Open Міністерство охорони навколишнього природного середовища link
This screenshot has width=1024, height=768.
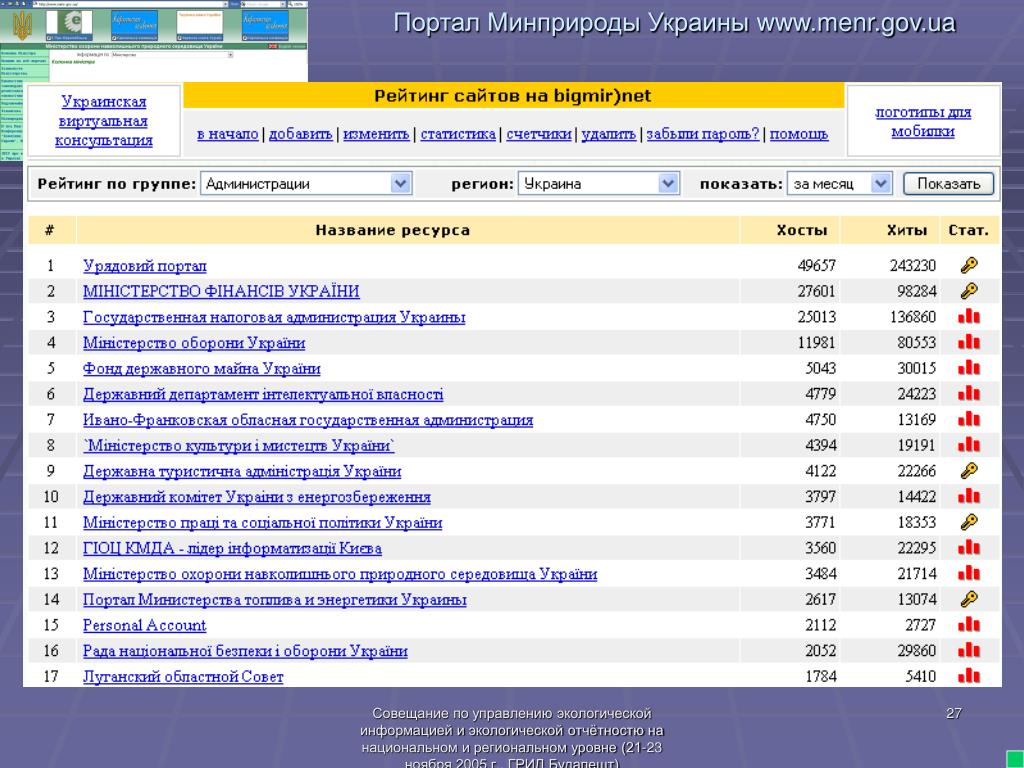pyautogui.click(x=340, y=574)
